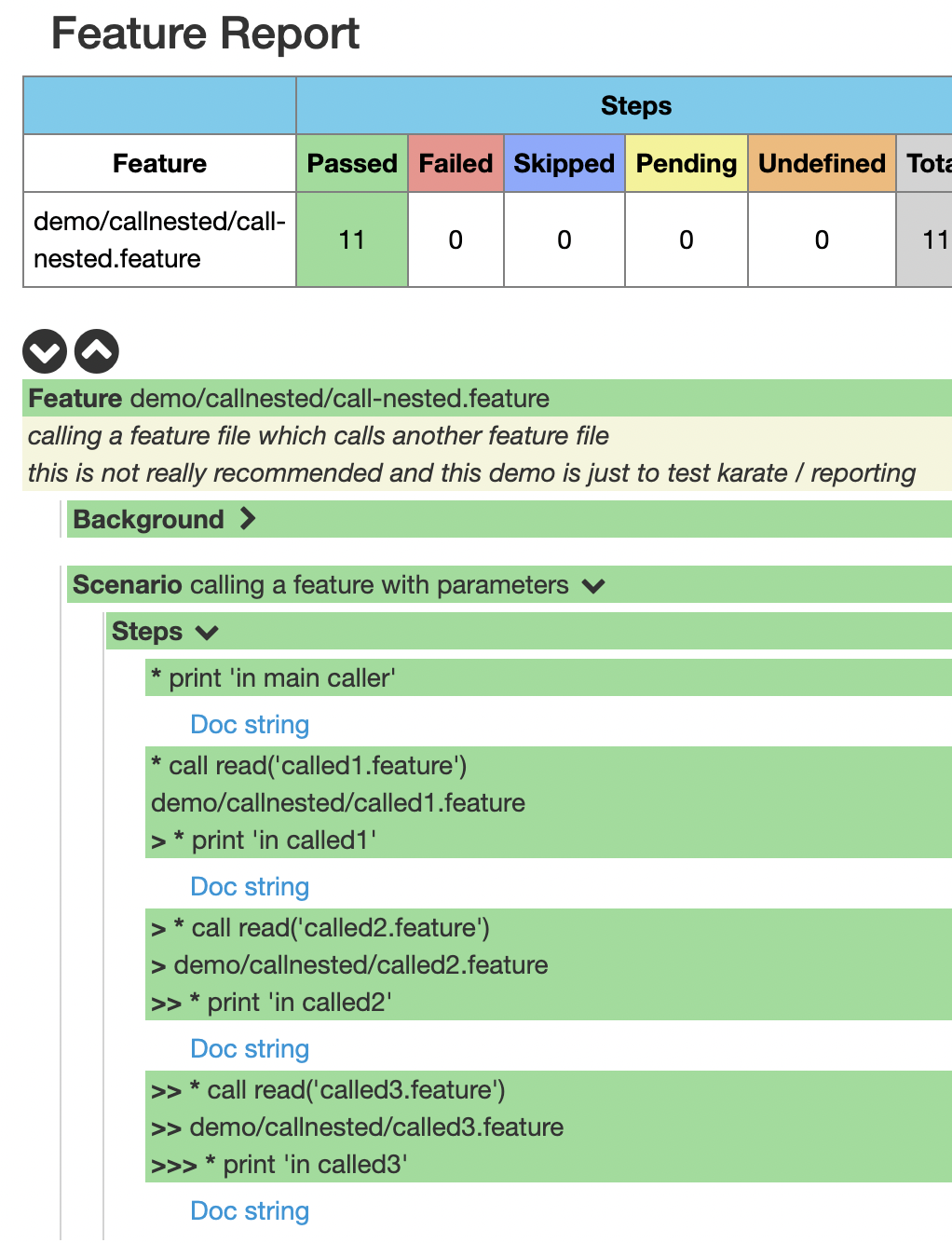Select the Passed column header

(x=351, y=163)
